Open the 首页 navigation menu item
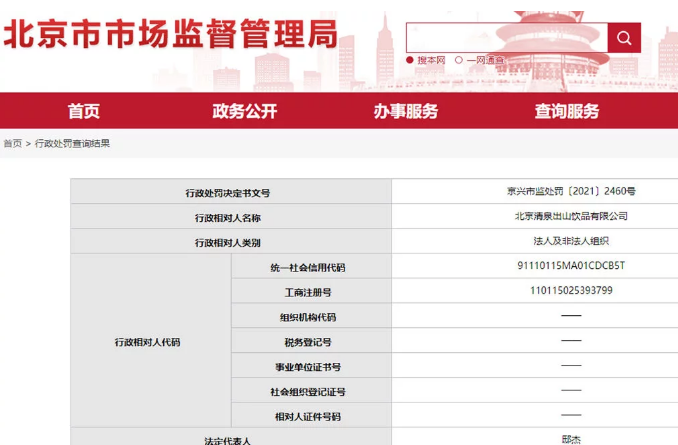The width and height of the screenshot is (678, 445). (x=84, y=111)
